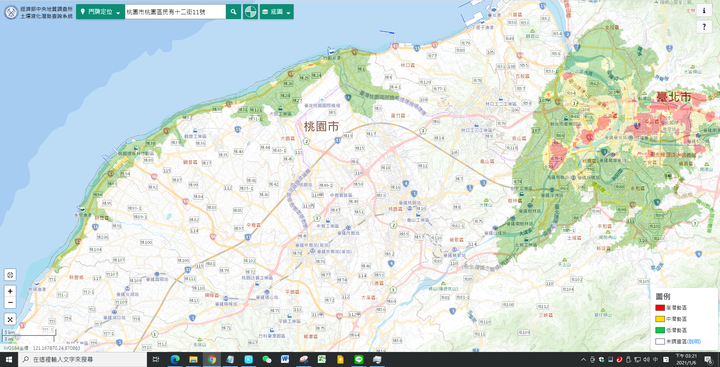
Task: Click the magnifier search button beside address box
Action: tap(233, 12)
